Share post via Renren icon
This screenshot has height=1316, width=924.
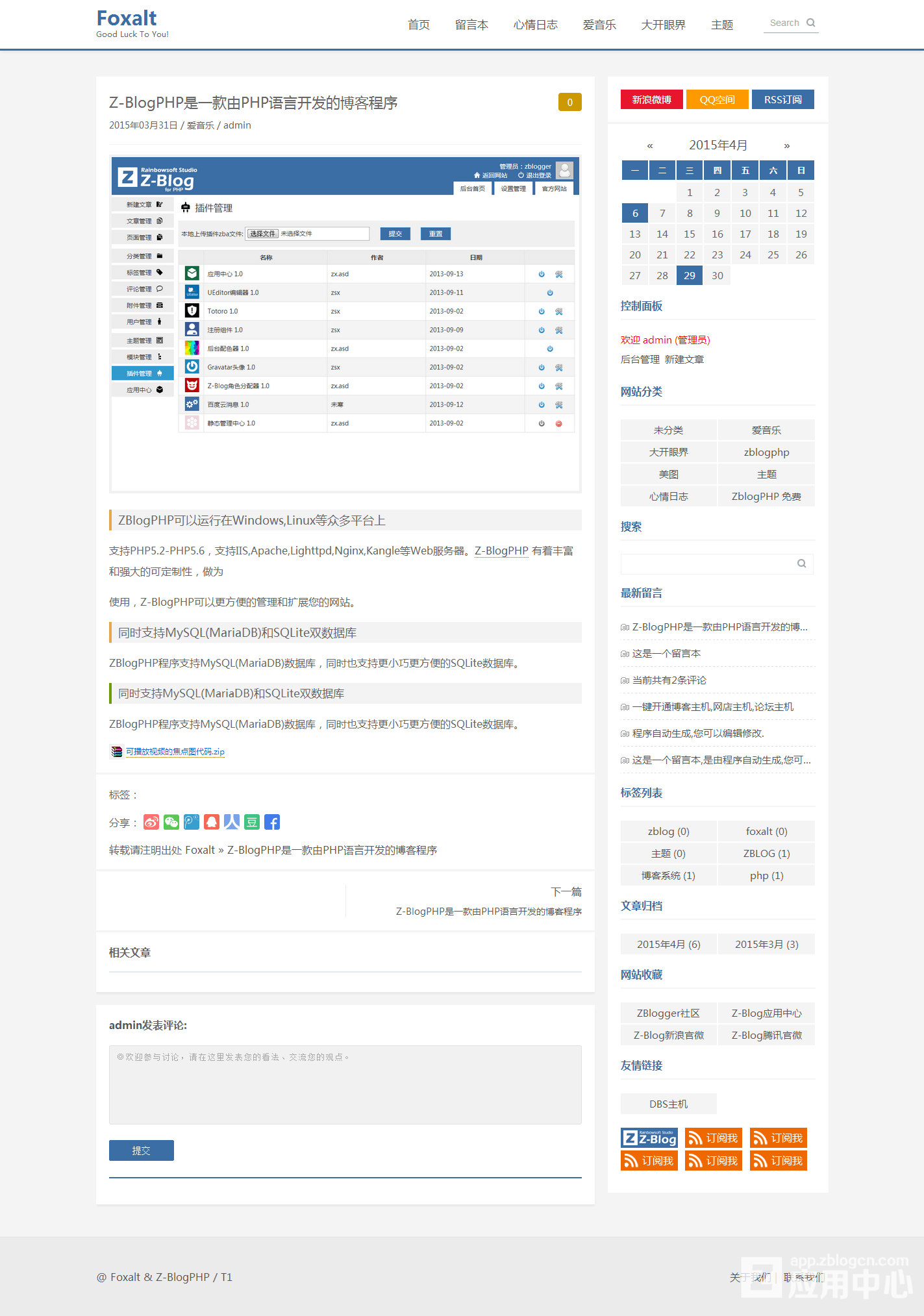click(x=232, y=822)
